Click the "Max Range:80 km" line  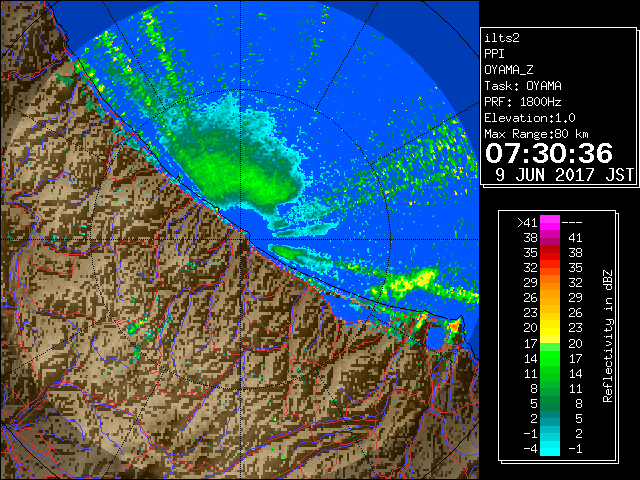pos(536,134)
